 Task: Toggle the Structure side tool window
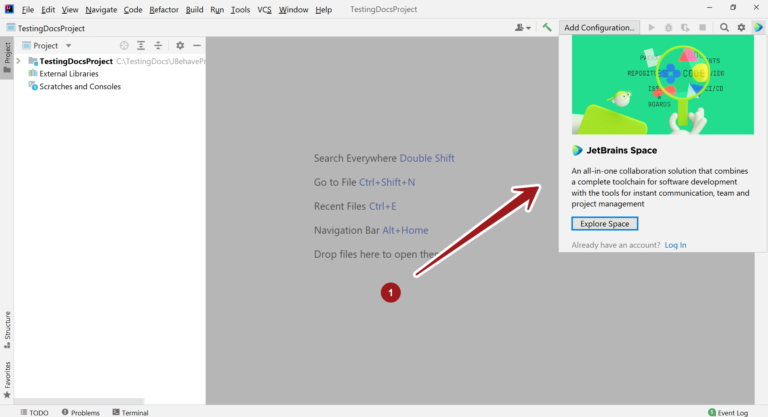(x=7, y=328)
